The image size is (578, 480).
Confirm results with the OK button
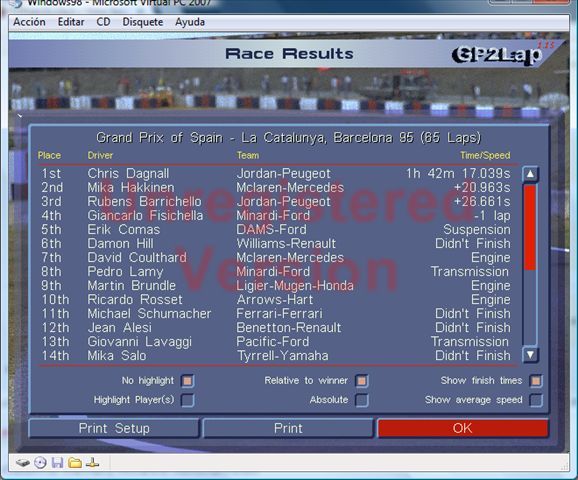tap(463, 428)
